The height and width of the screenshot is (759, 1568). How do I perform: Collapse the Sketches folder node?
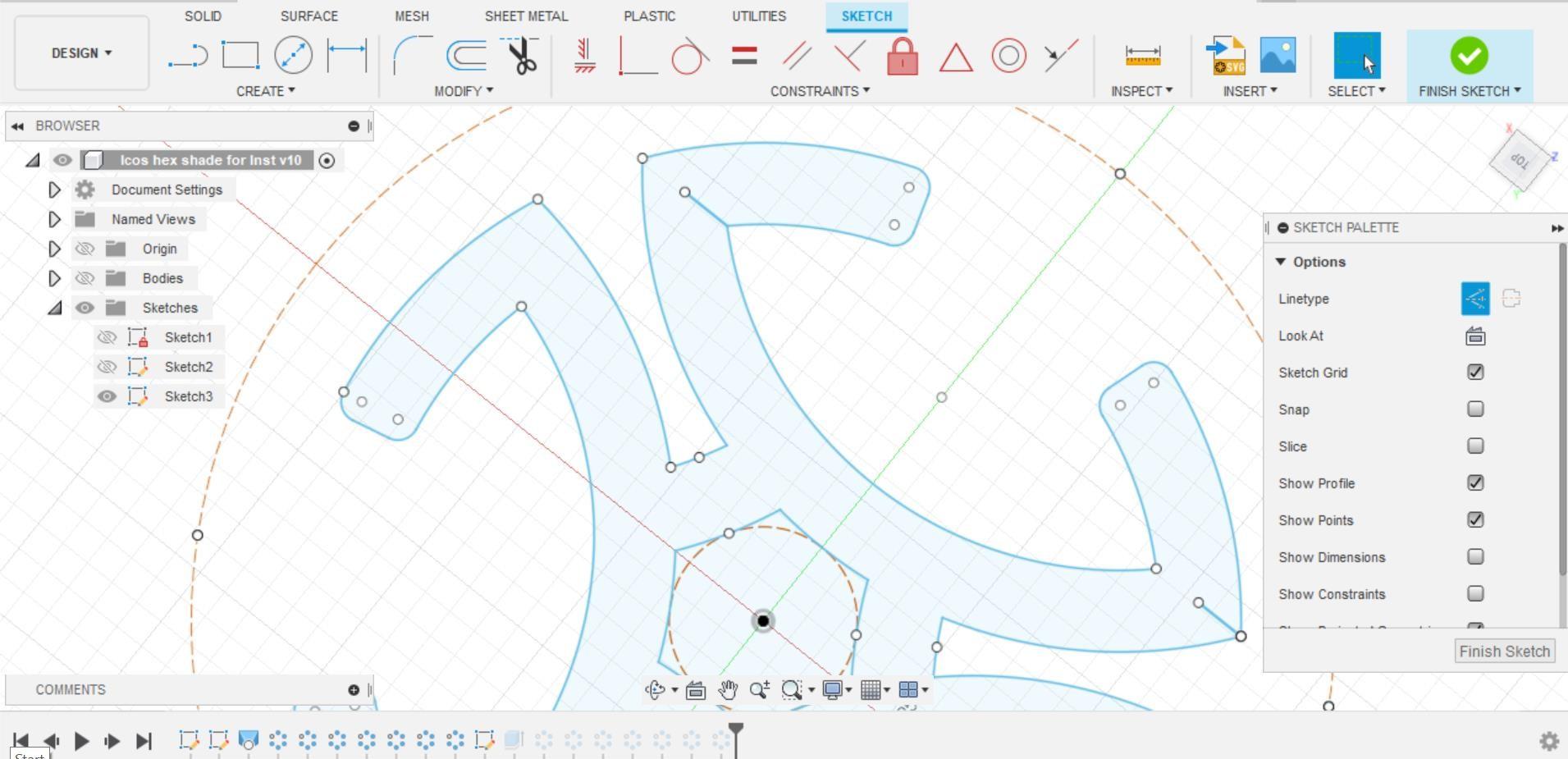[54, 308]
